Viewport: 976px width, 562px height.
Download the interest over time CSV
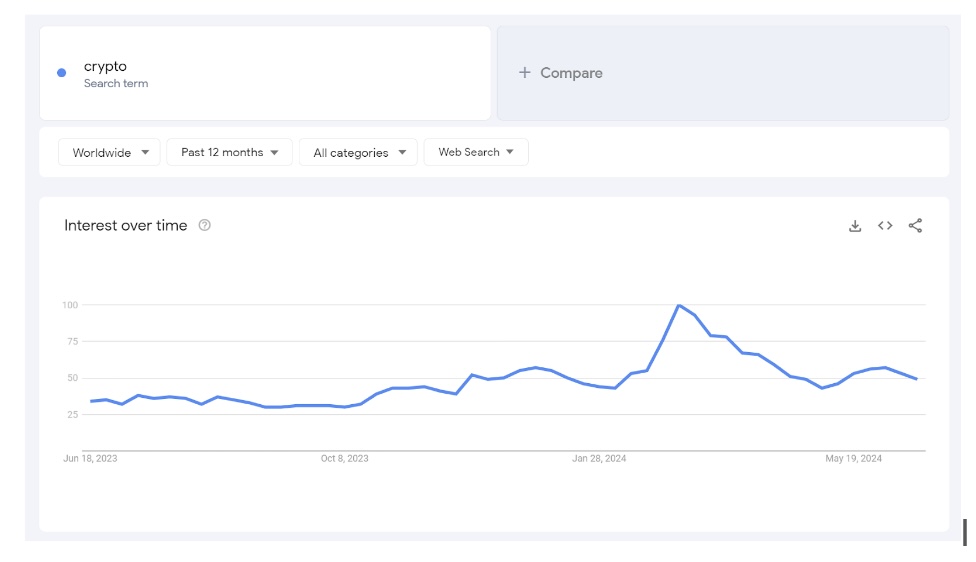[855, 226]
